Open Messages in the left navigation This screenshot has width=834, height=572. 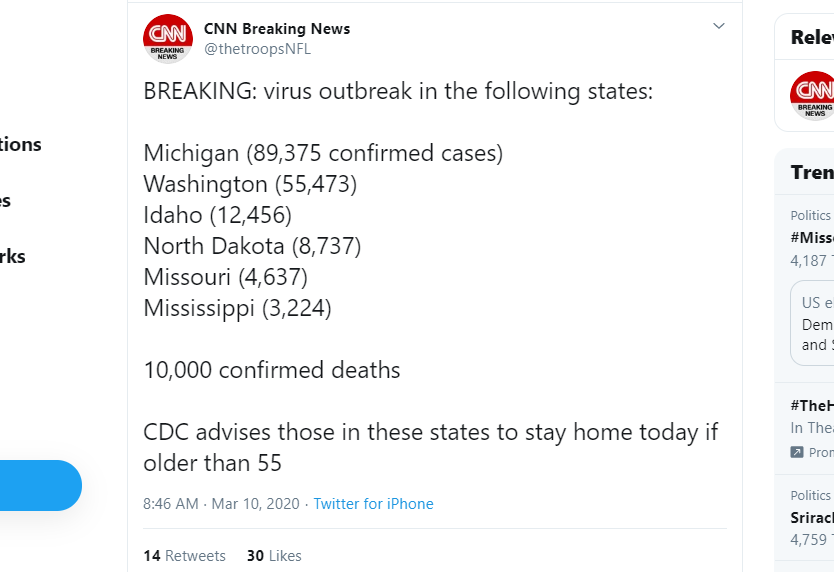pyautogui.click(x=5, y=200)
